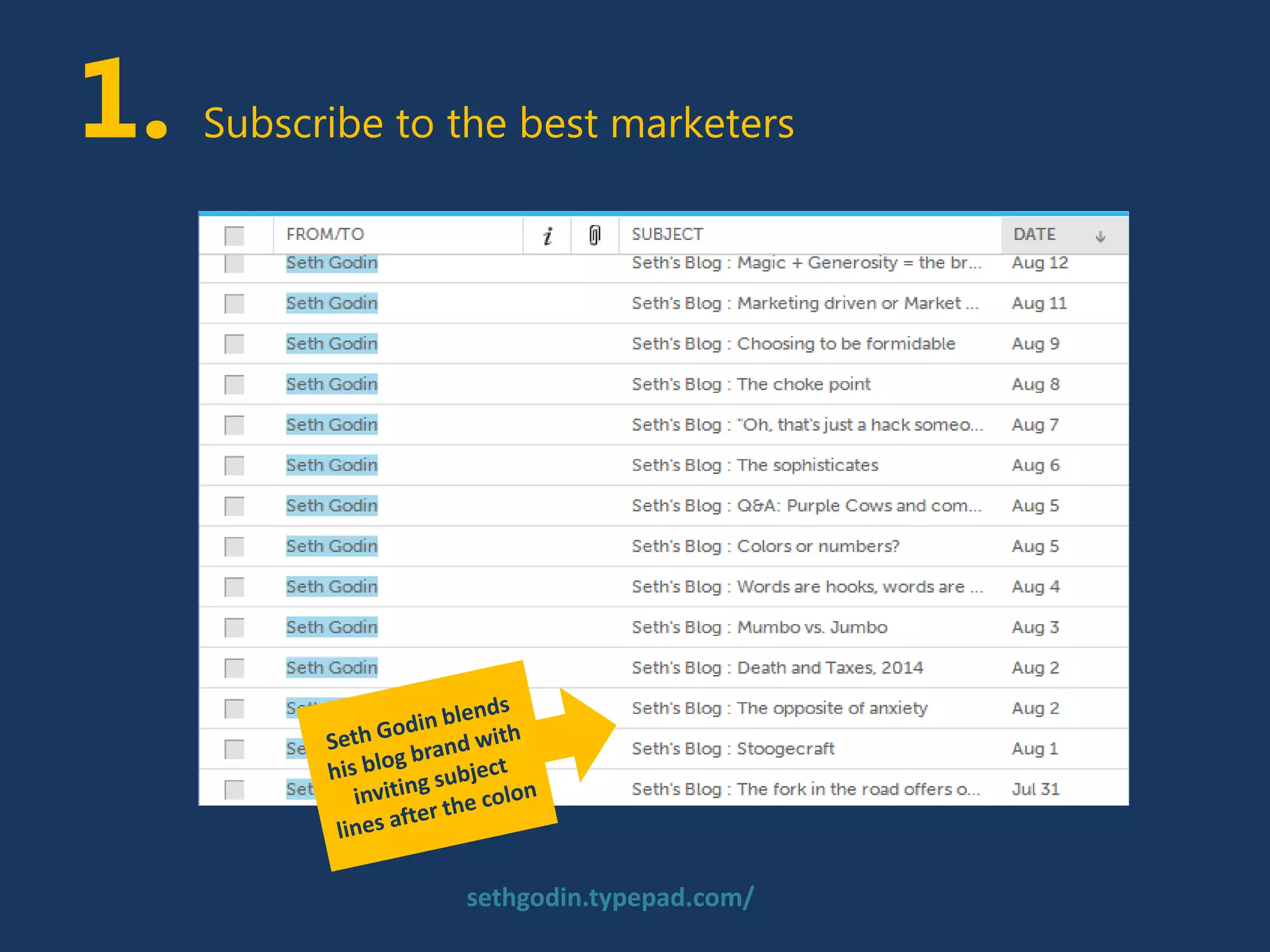Check the box for The opposite of anxiety

tap(234, 708)
